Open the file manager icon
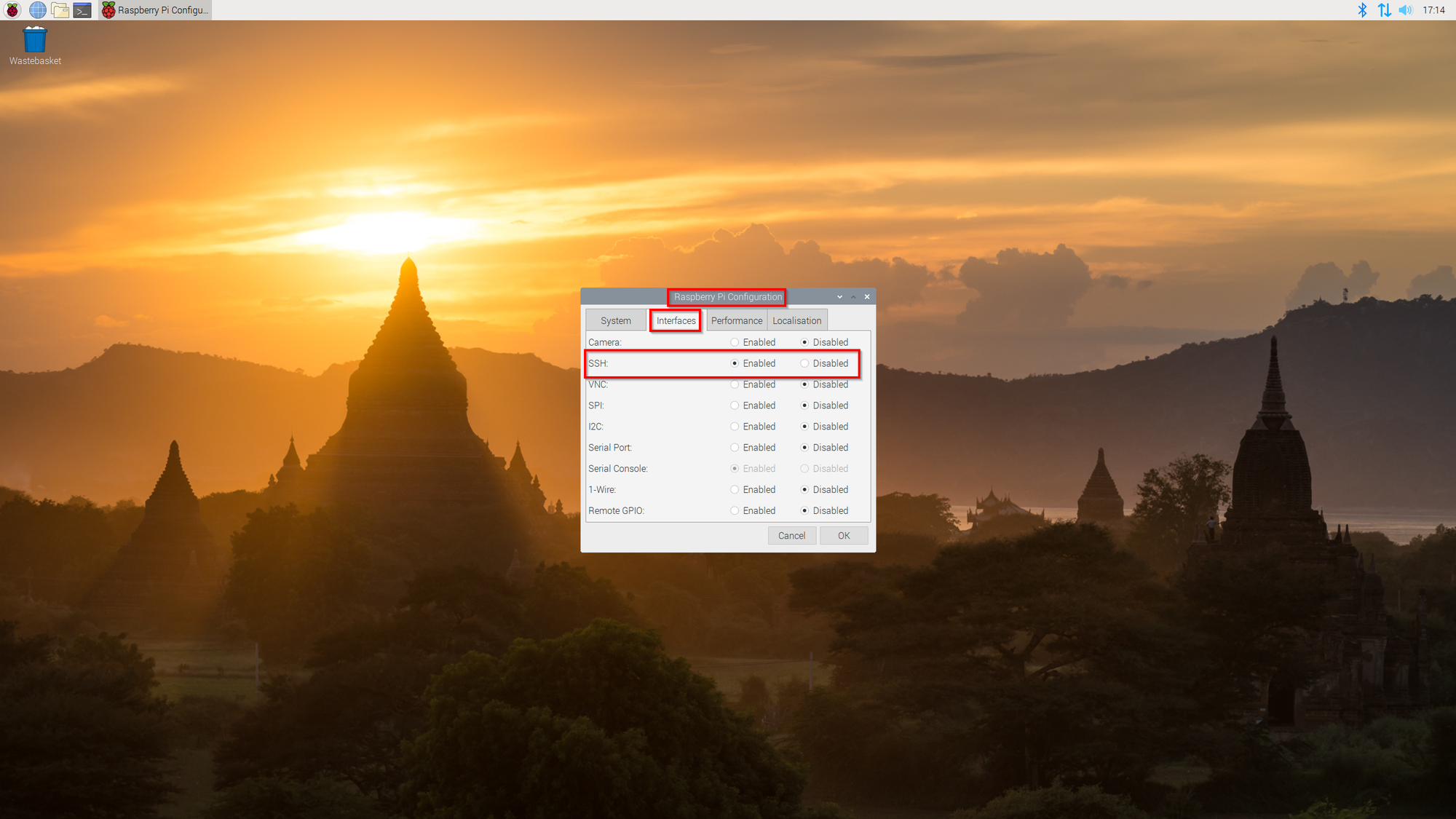 pyautogui.click(x=58, y=10)
